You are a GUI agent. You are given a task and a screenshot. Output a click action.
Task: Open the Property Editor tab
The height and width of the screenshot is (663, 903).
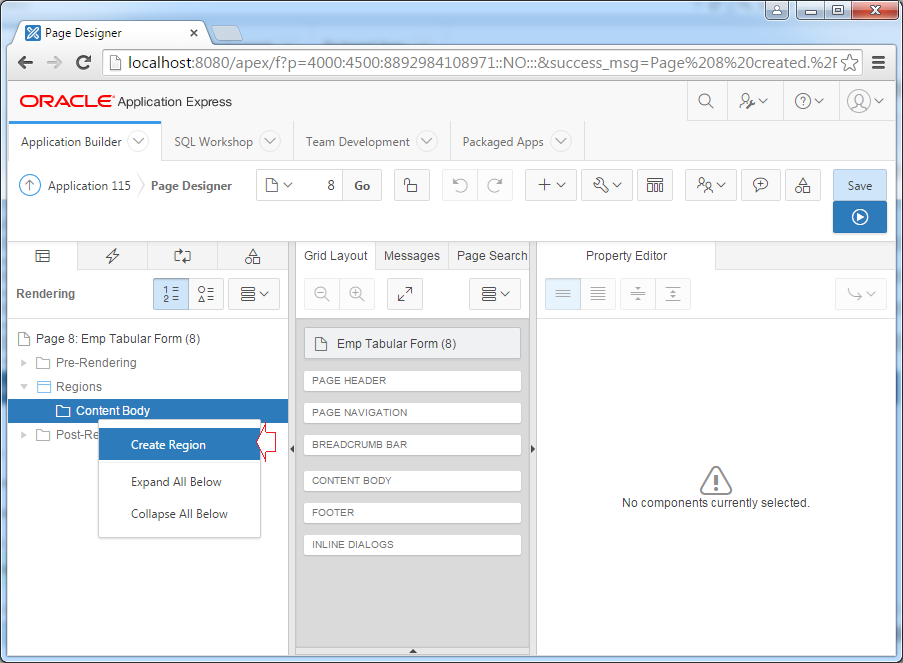point(627,256)
